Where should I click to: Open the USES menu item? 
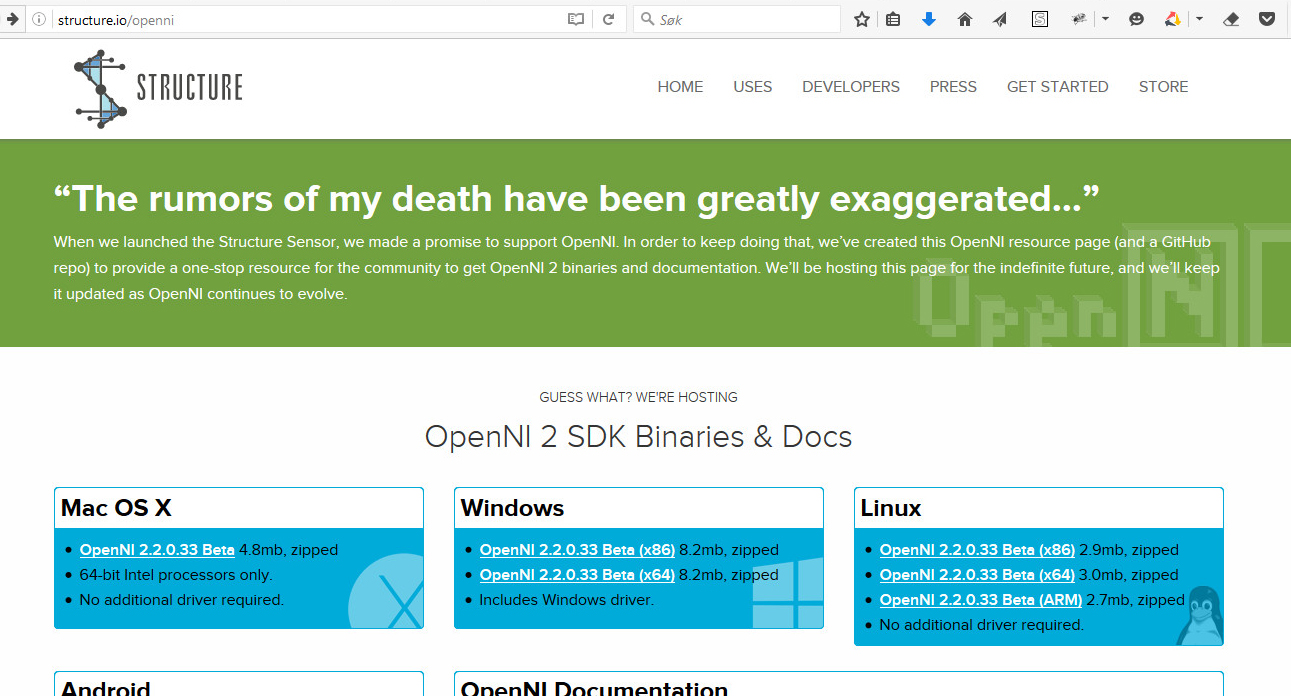(752, 87)
